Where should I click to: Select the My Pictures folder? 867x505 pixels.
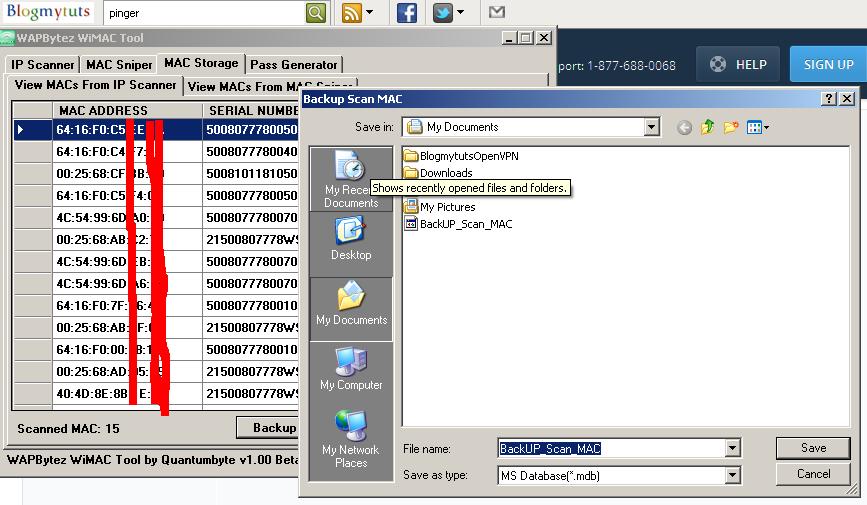(440, 207)
